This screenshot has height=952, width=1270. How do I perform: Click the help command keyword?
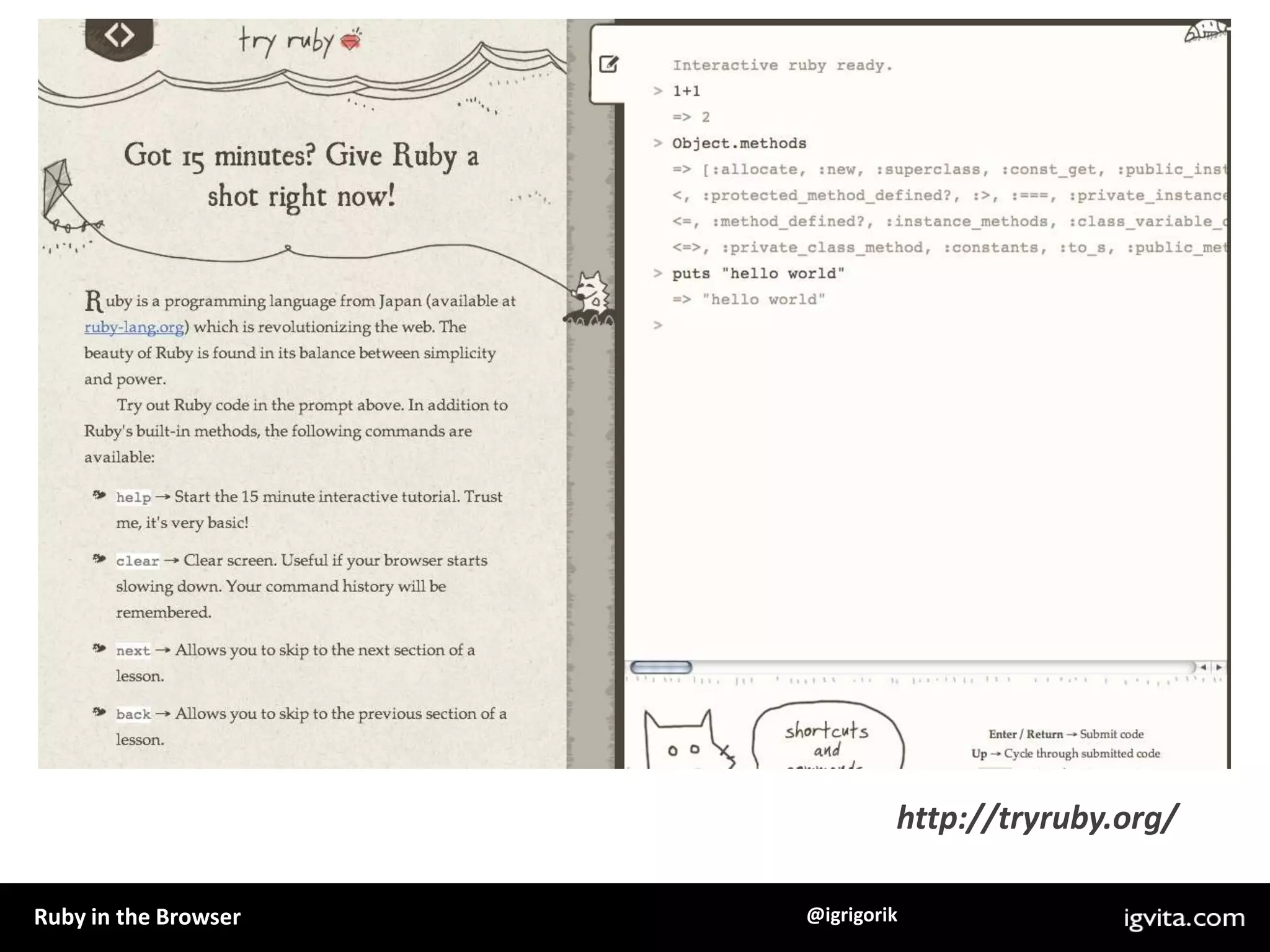pyautogui.click(x=133, y=497)
